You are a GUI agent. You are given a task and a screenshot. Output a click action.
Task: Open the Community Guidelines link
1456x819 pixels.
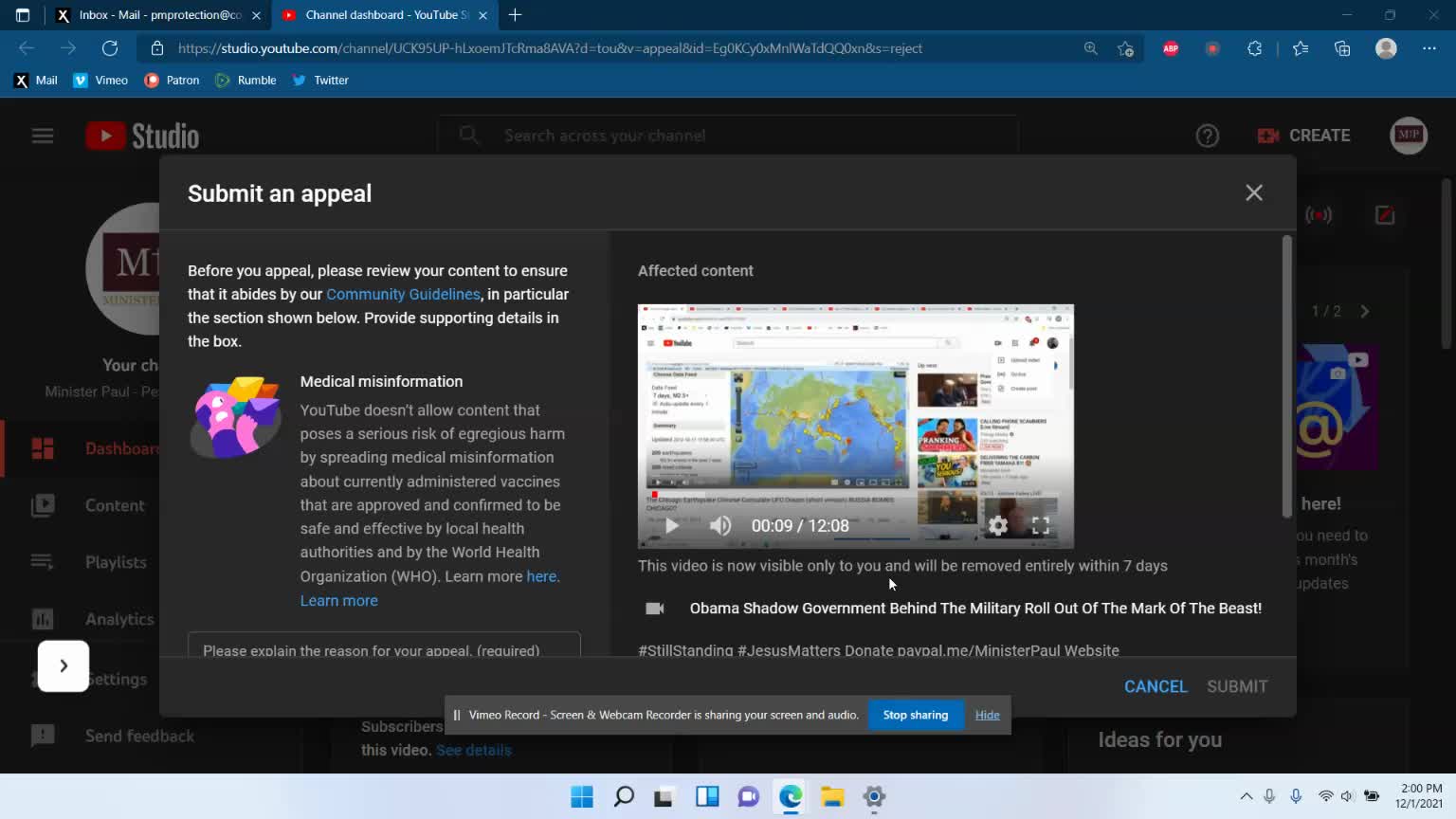coord(403,294)
